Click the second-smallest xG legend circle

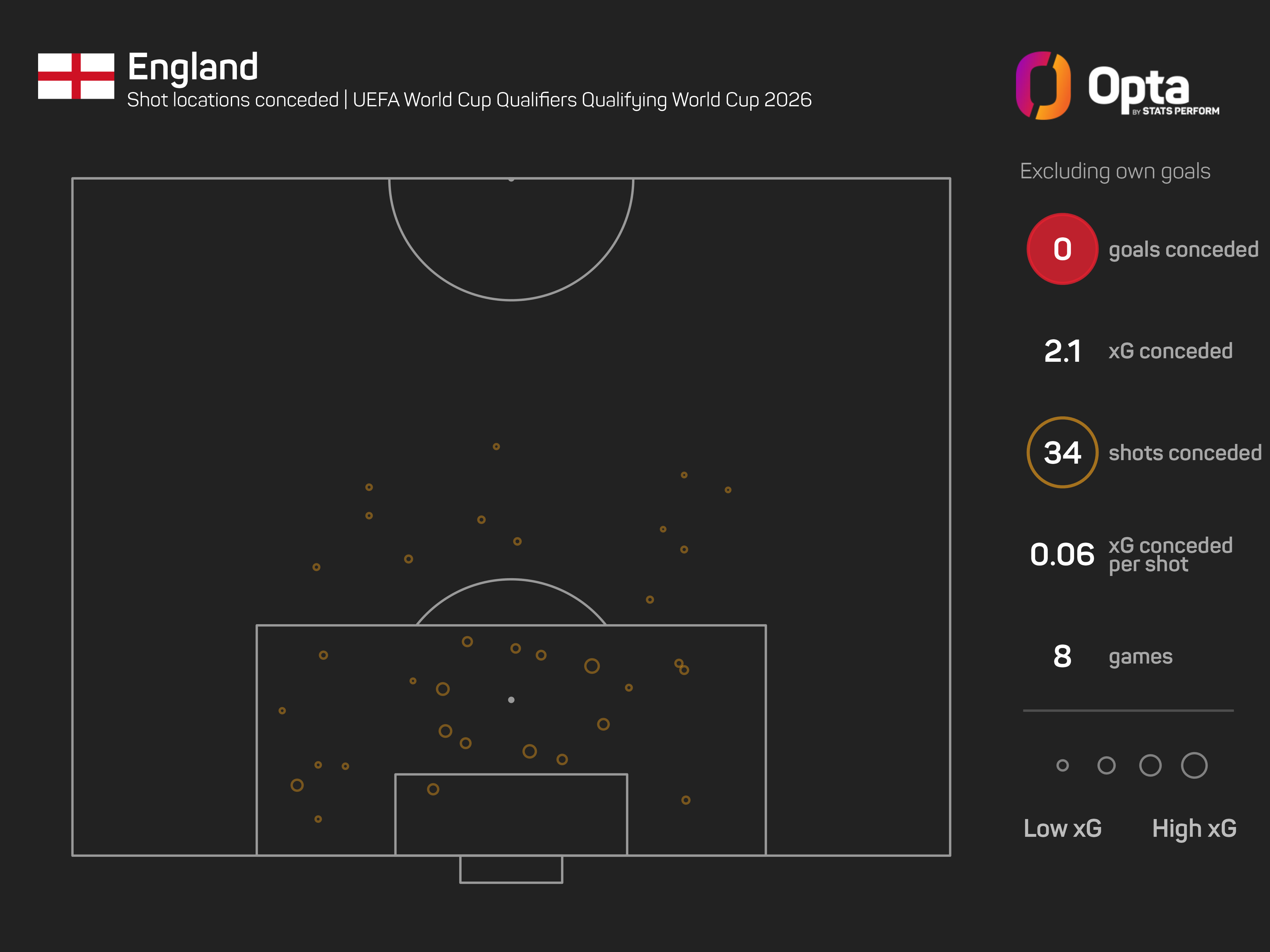[x=1106, y=765]
